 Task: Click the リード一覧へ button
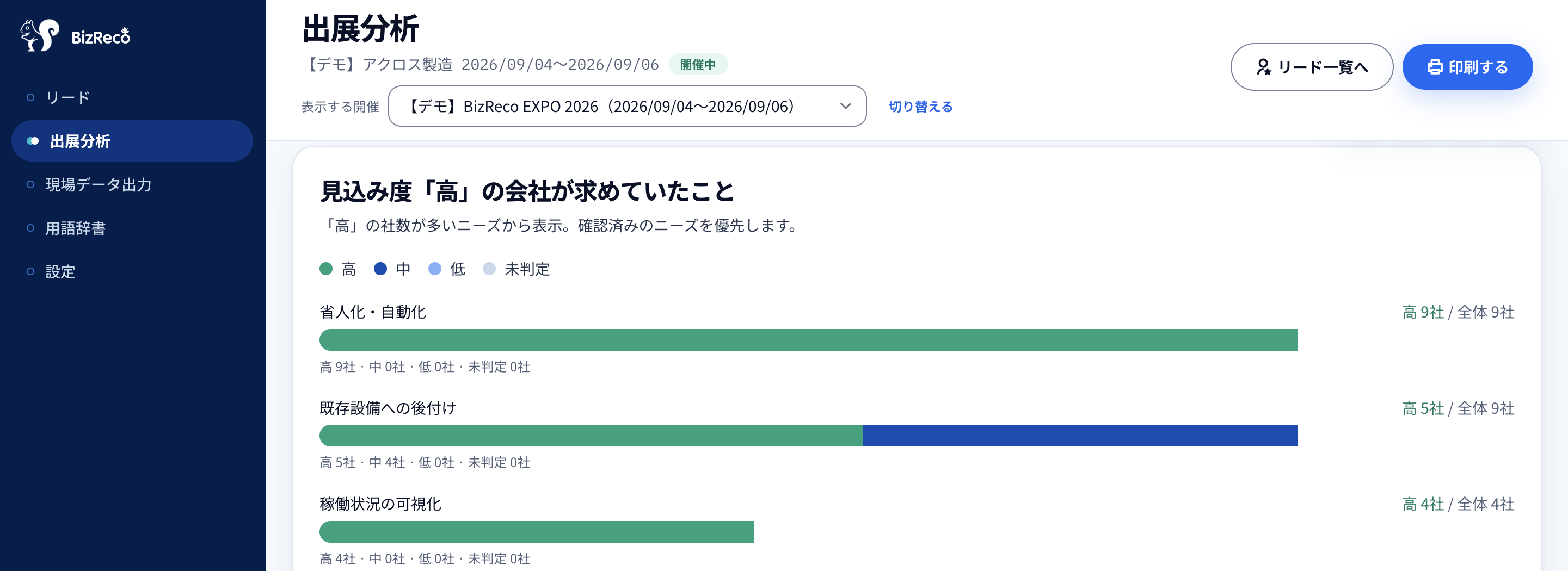tap(1312, 67)
